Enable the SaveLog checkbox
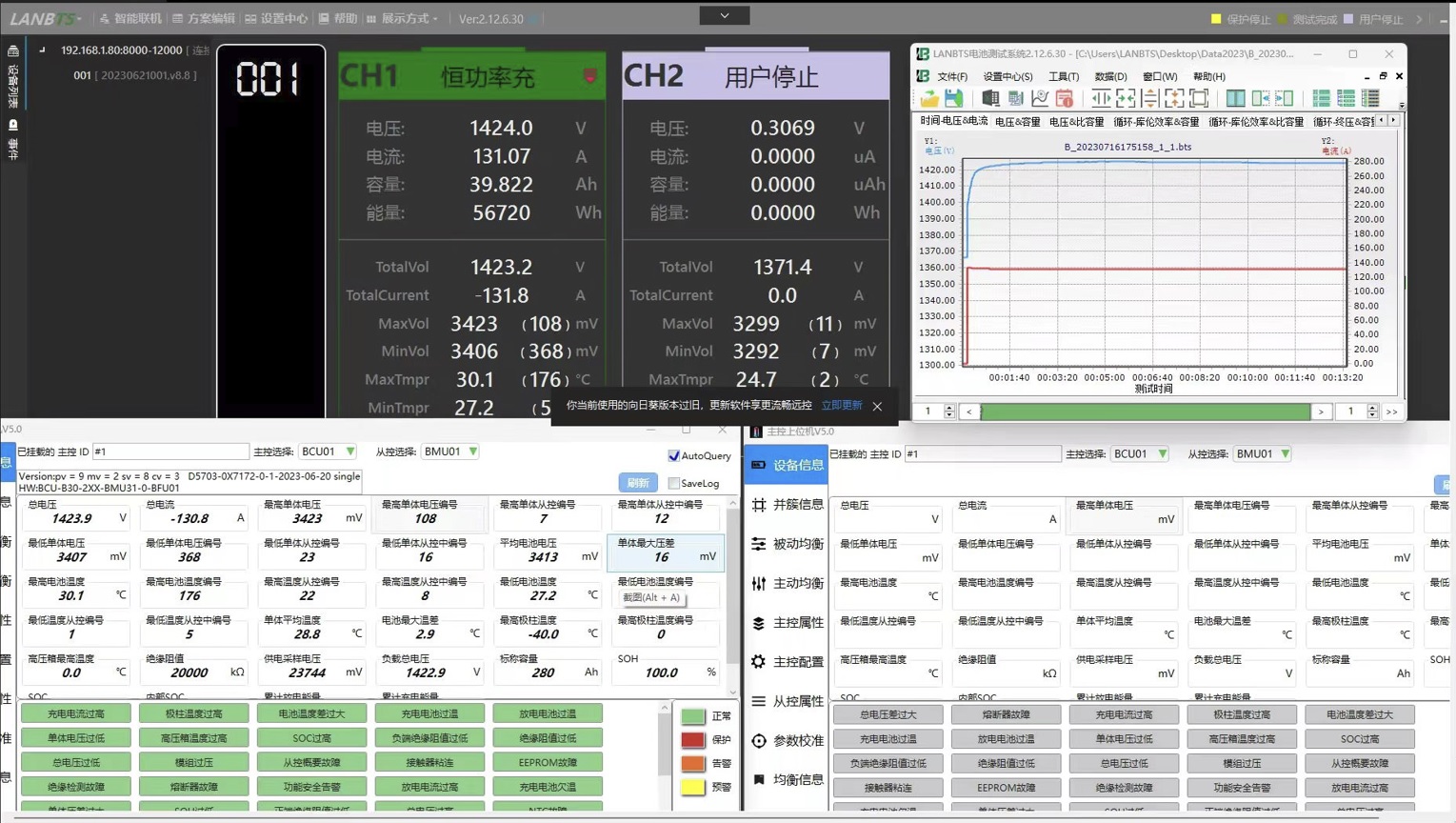Viewport: 1456px width, 823px height. 674,483
